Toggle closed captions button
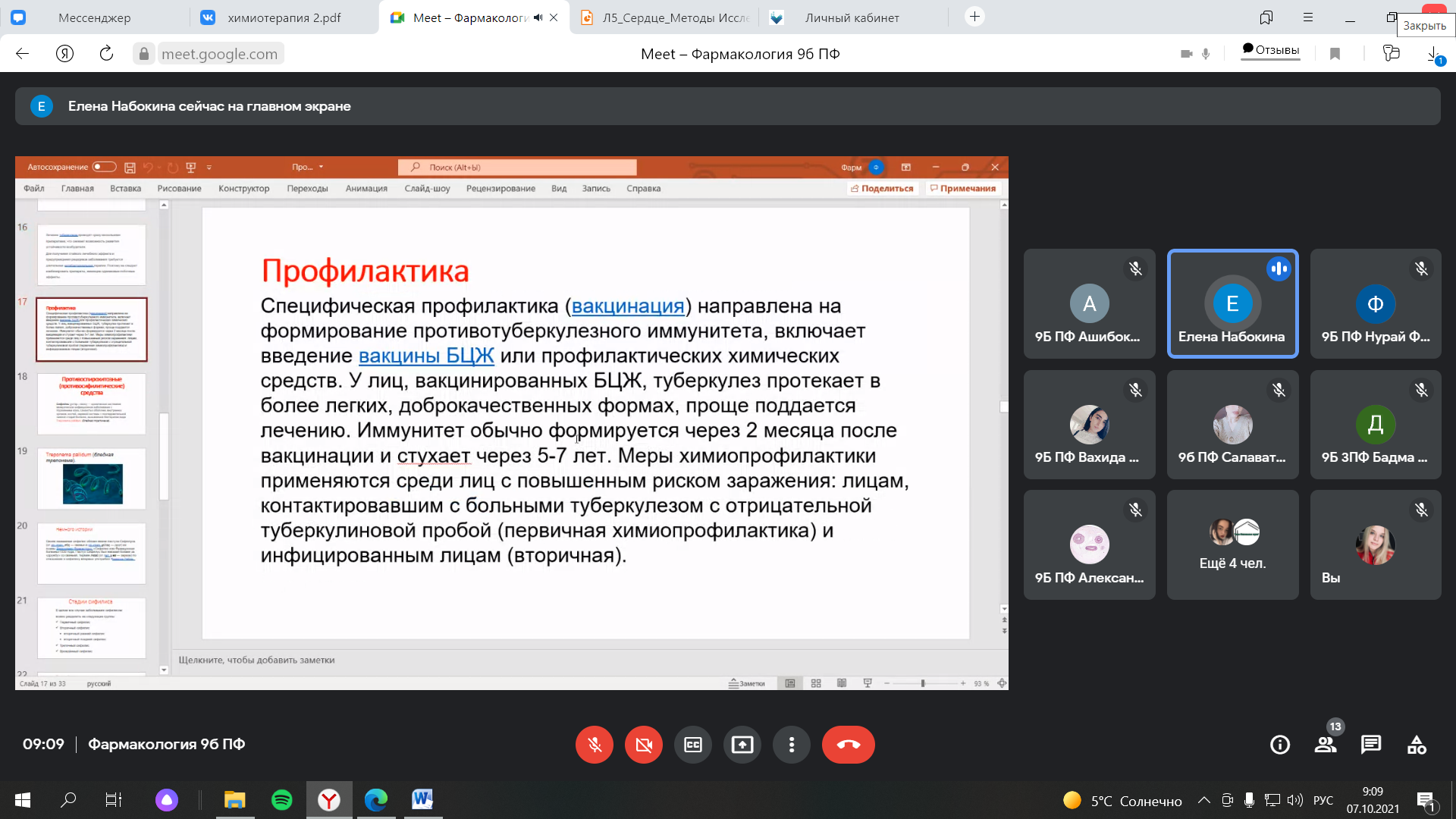 coord(693,745)
